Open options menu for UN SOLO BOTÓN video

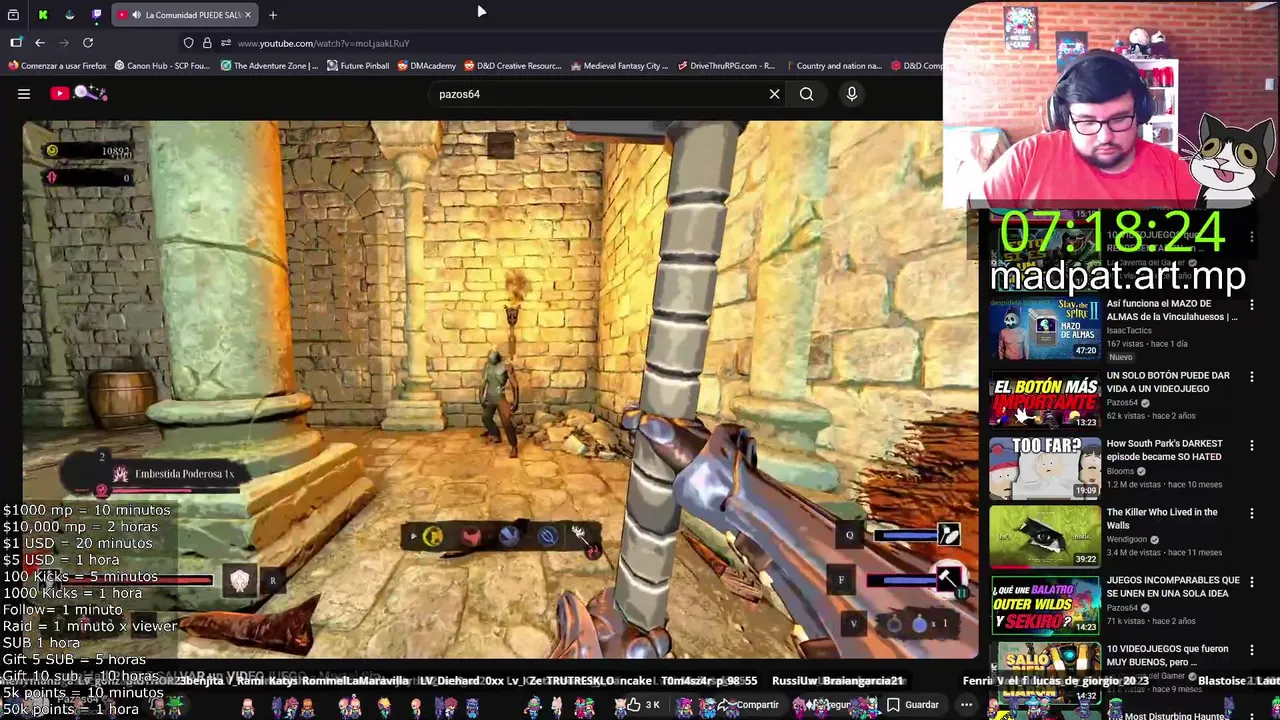1251,376
